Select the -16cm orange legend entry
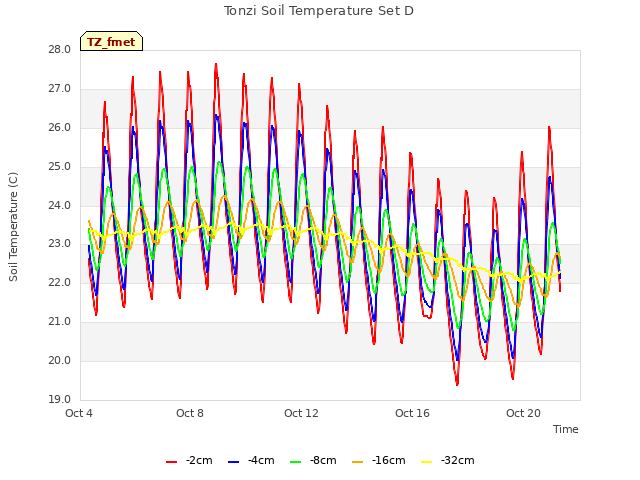The width and height of the screenshot is (640, 480). [x=378, y=461]
